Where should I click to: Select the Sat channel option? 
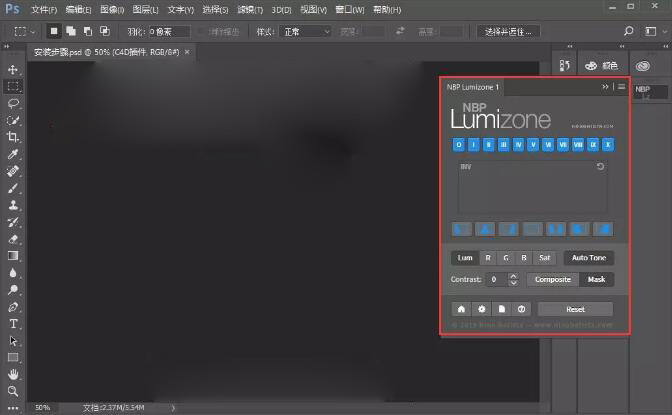(544, 258)
